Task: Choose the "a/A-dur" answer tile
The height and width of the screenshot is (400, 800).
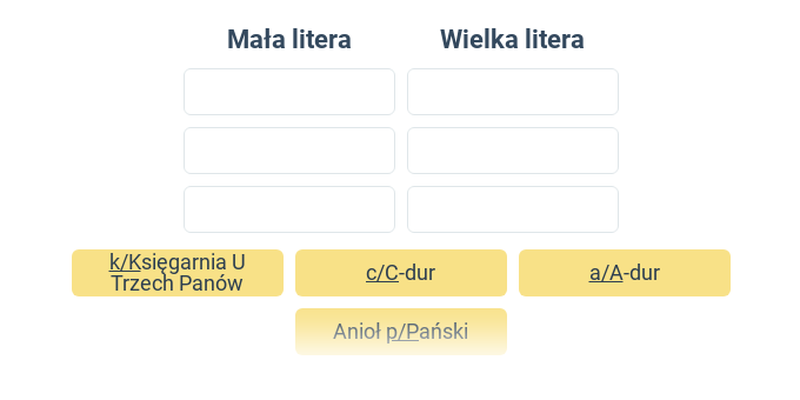Action: [624, 273]
